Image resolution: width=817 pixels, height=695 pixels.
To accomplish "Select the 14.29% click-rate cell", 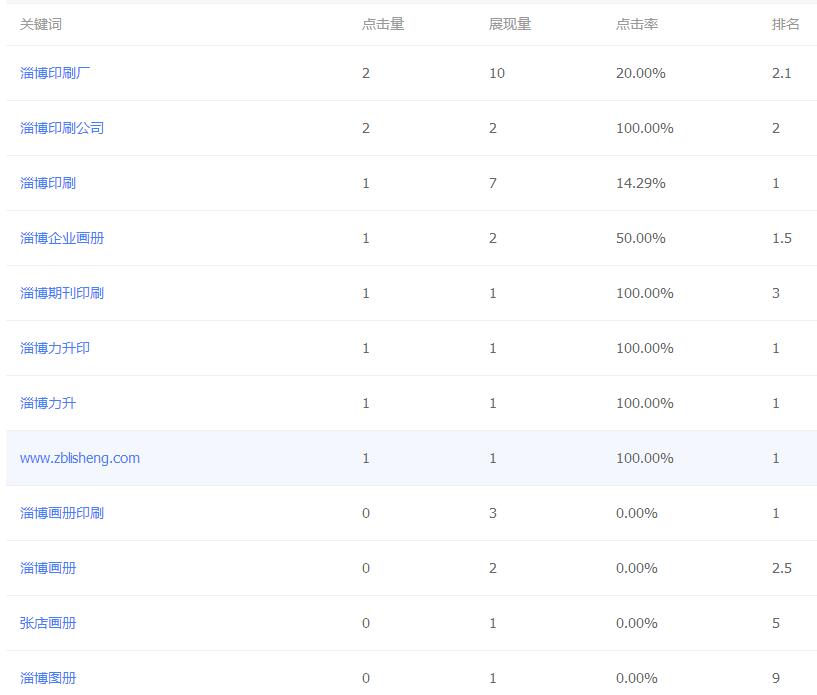I will pyautogui.click(x=640, y=183).
